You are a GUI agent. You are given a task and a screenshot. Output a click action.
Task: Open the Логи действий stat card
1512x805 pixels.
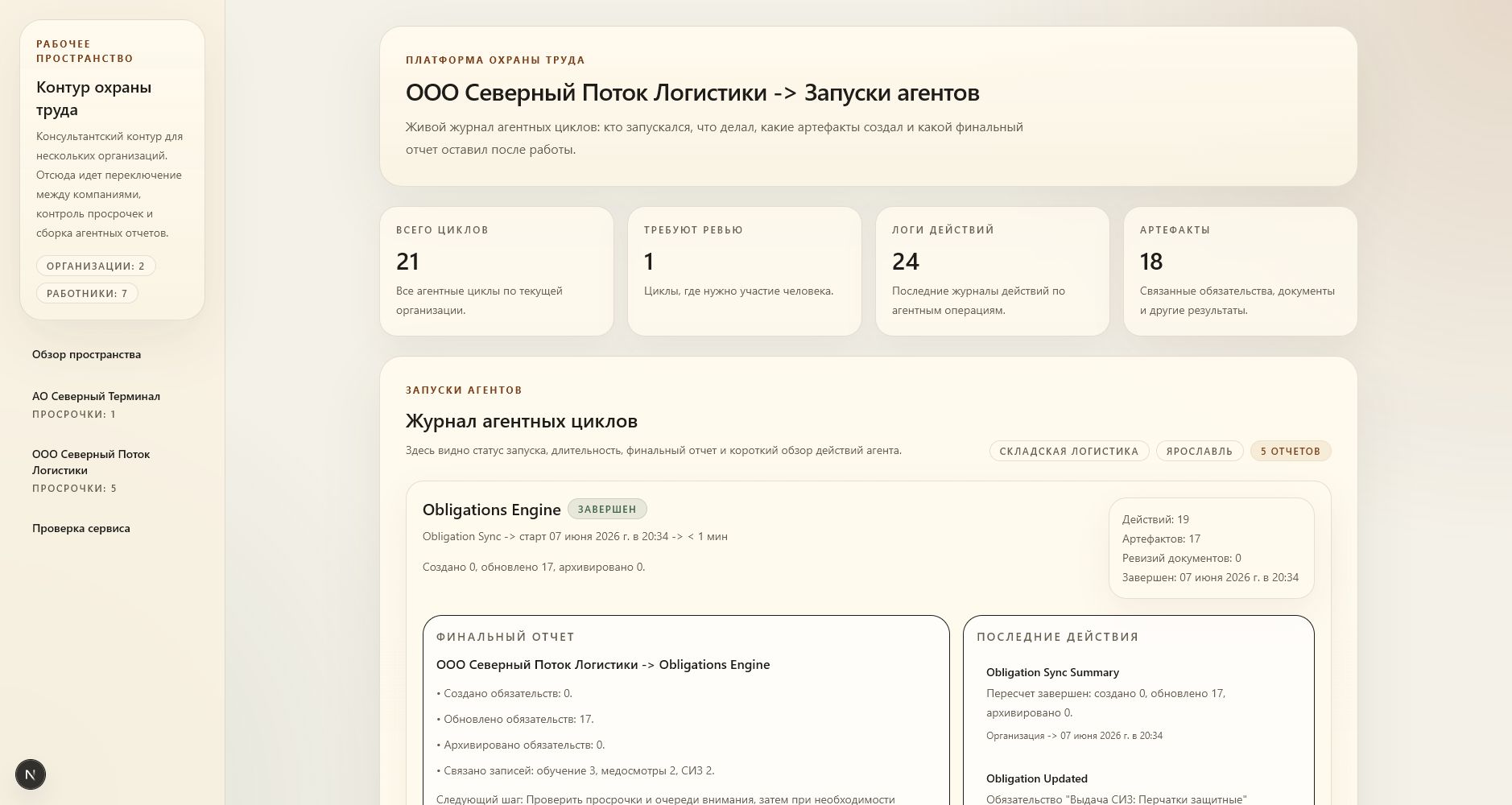[x=993, y=271]
